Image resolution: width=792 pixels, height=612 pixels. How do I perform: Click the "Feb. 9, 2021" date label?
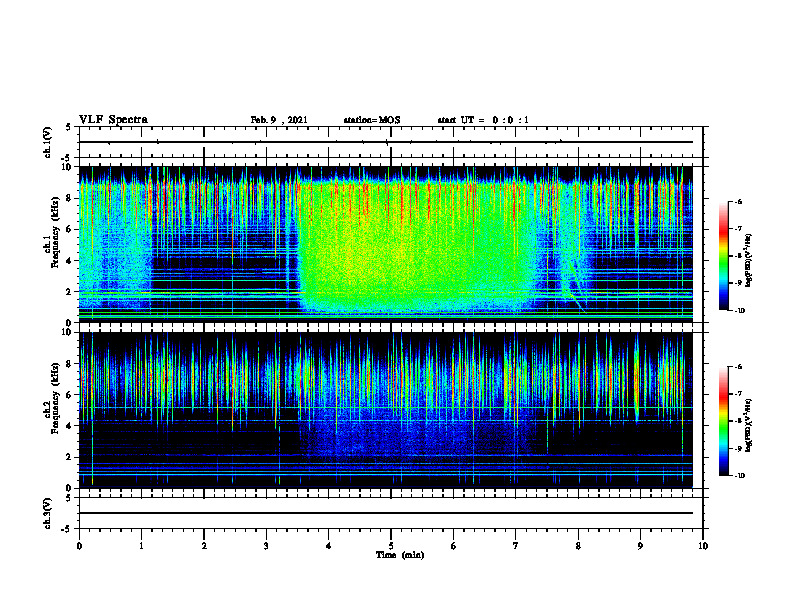coord(279,120)
